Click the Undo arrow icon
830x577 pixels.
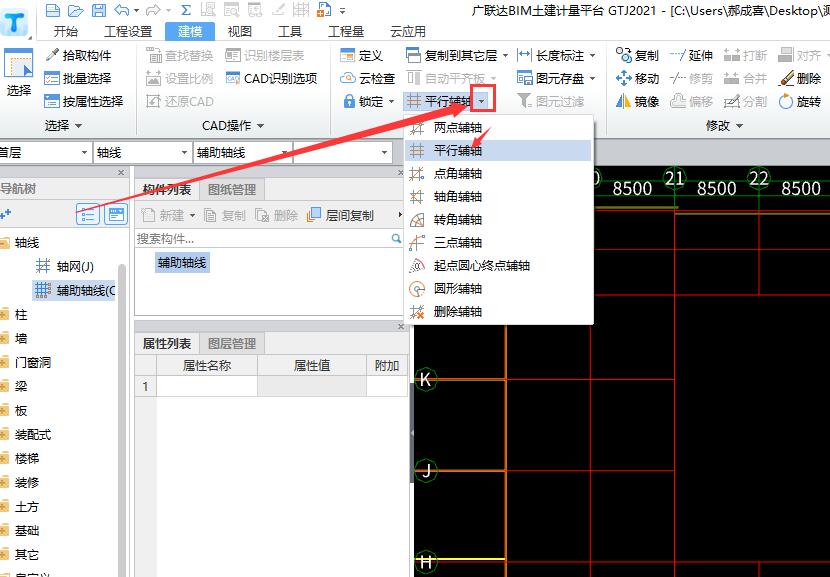point(121,10)
